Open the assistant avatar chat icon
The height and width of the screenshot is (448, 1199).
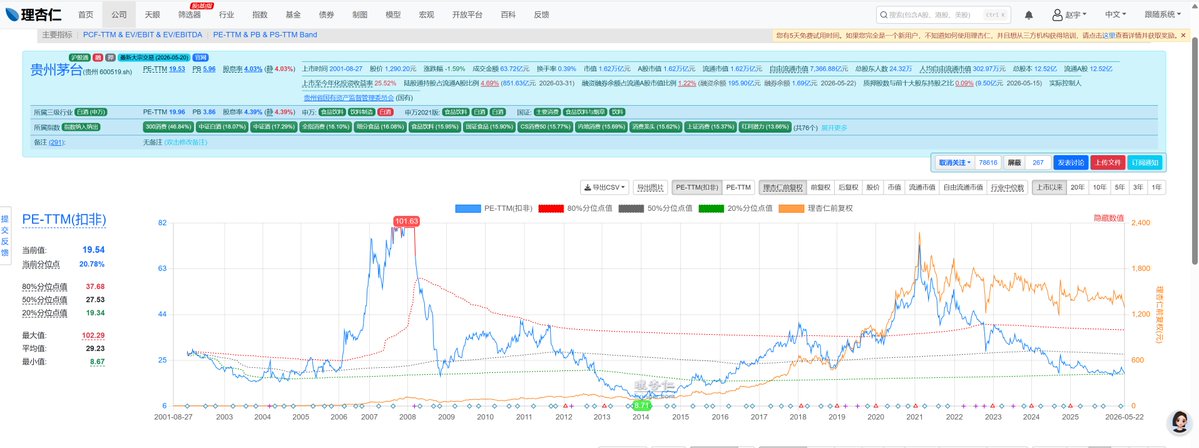pos(1180,423)
